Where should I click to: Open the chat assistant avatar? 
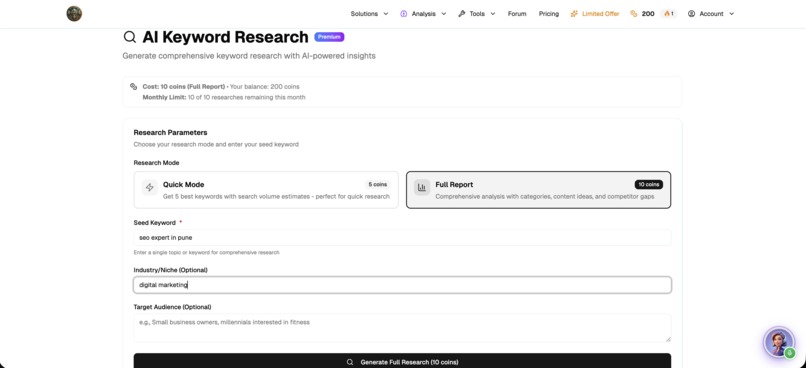coord(779,342)
